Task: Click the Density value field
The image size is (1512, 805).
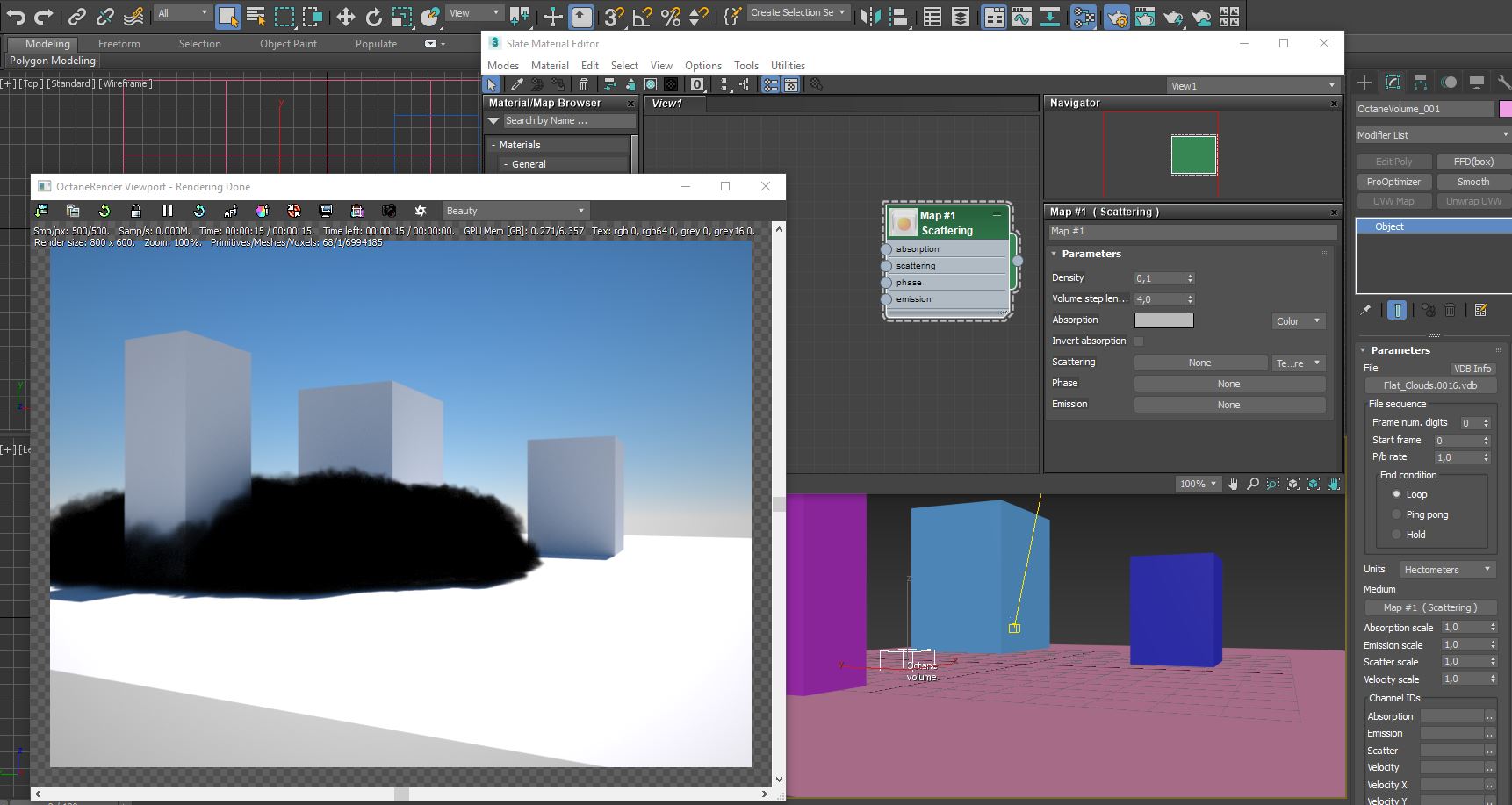Action: coord(1159,278)
